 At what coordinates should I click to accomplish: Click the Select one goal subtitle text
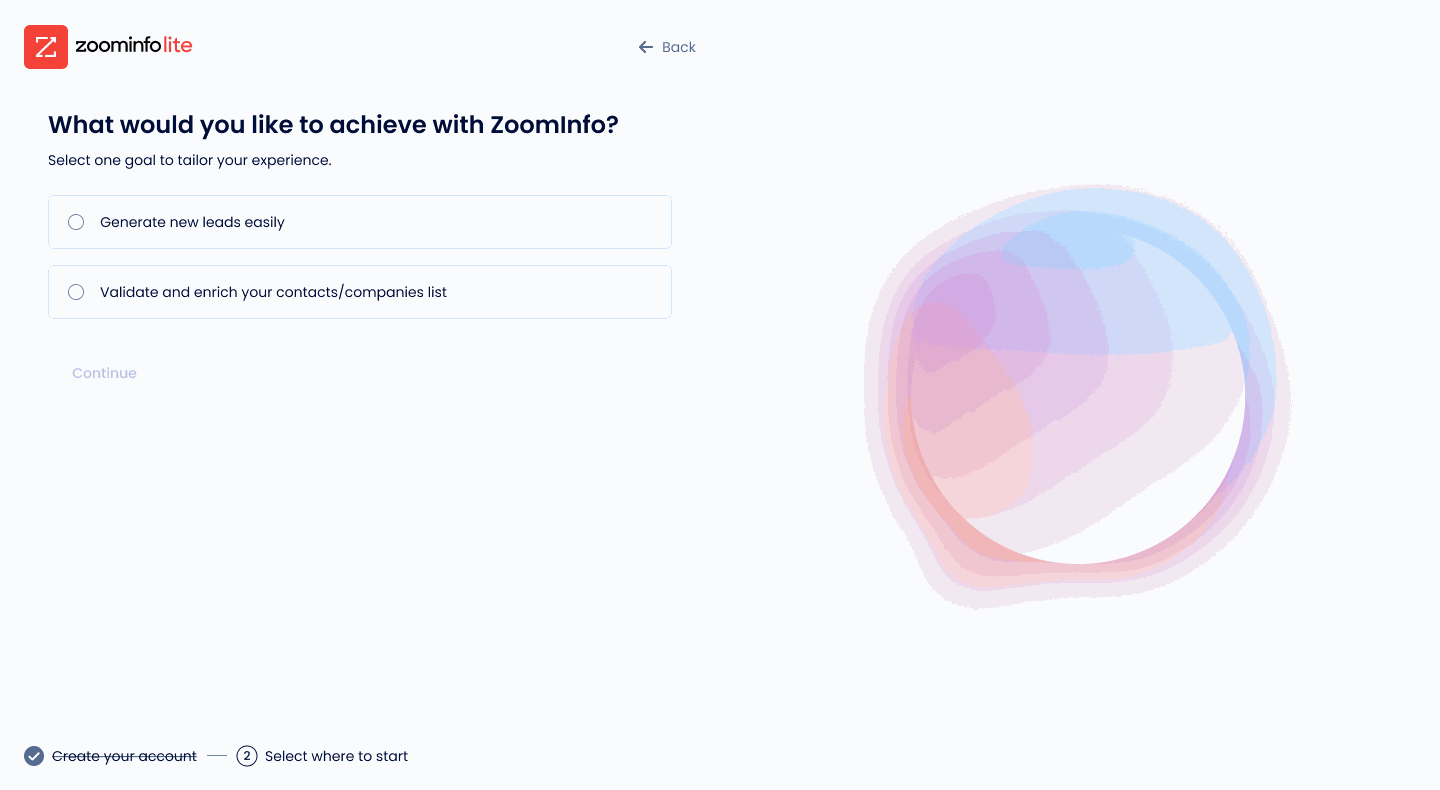click(189, 160)
